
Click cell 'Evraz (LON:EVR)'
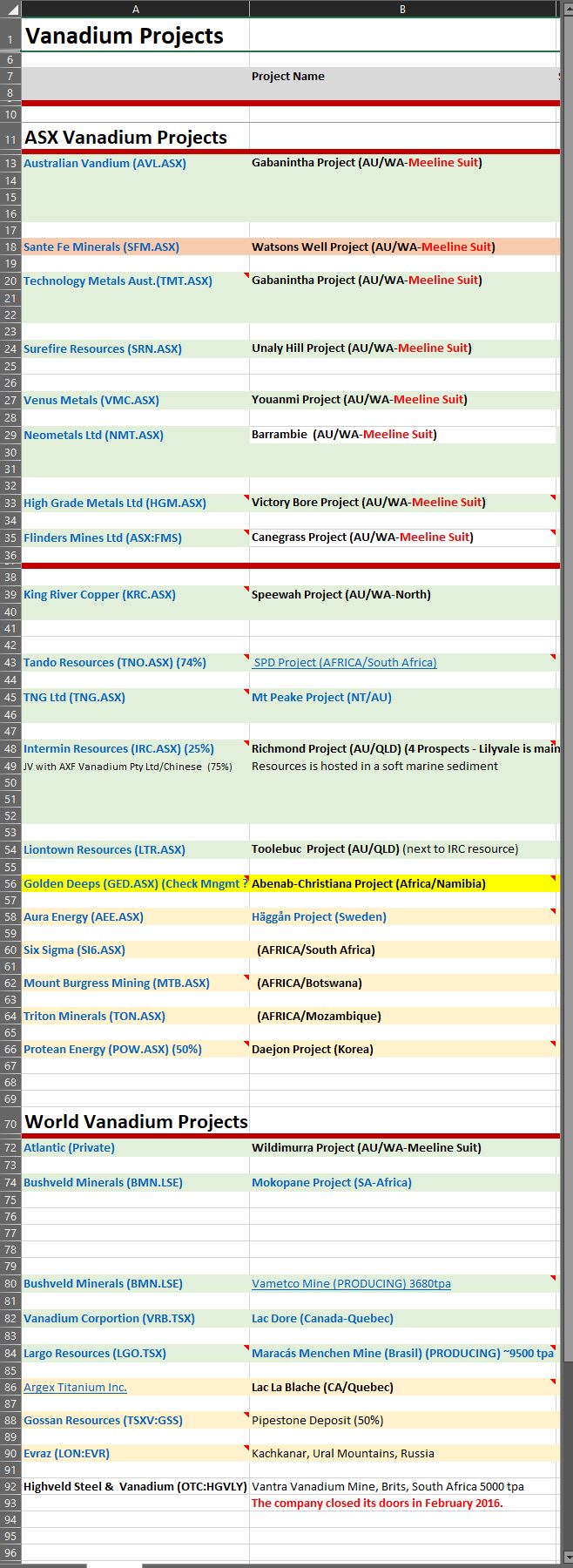[135, 1453]
